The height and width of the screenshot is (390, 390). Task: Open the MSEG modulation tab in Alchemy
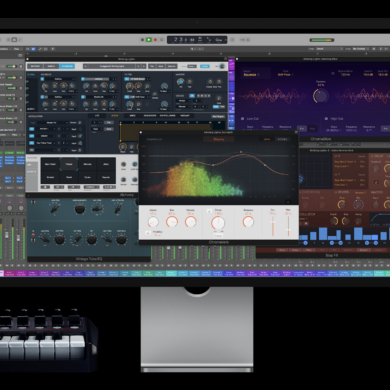coord(132,116)
